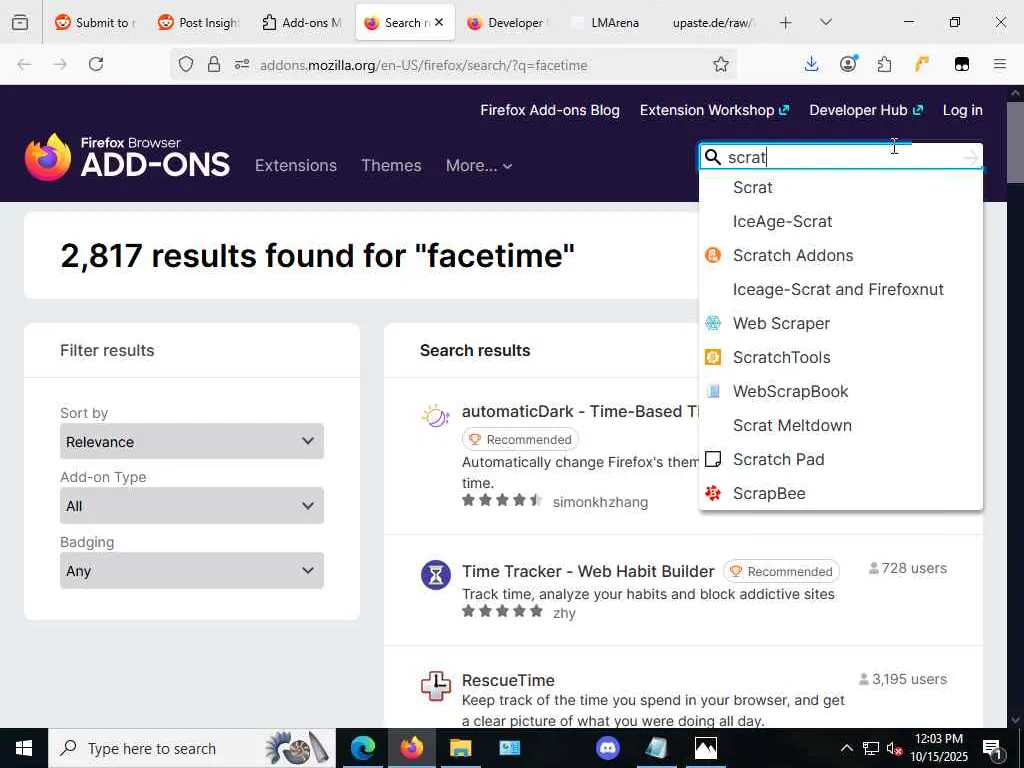The height and width of the screenshot is (768, 1024).
Task: Select IceAge-Scrat suggestion
Action: [x=840, y=221]
